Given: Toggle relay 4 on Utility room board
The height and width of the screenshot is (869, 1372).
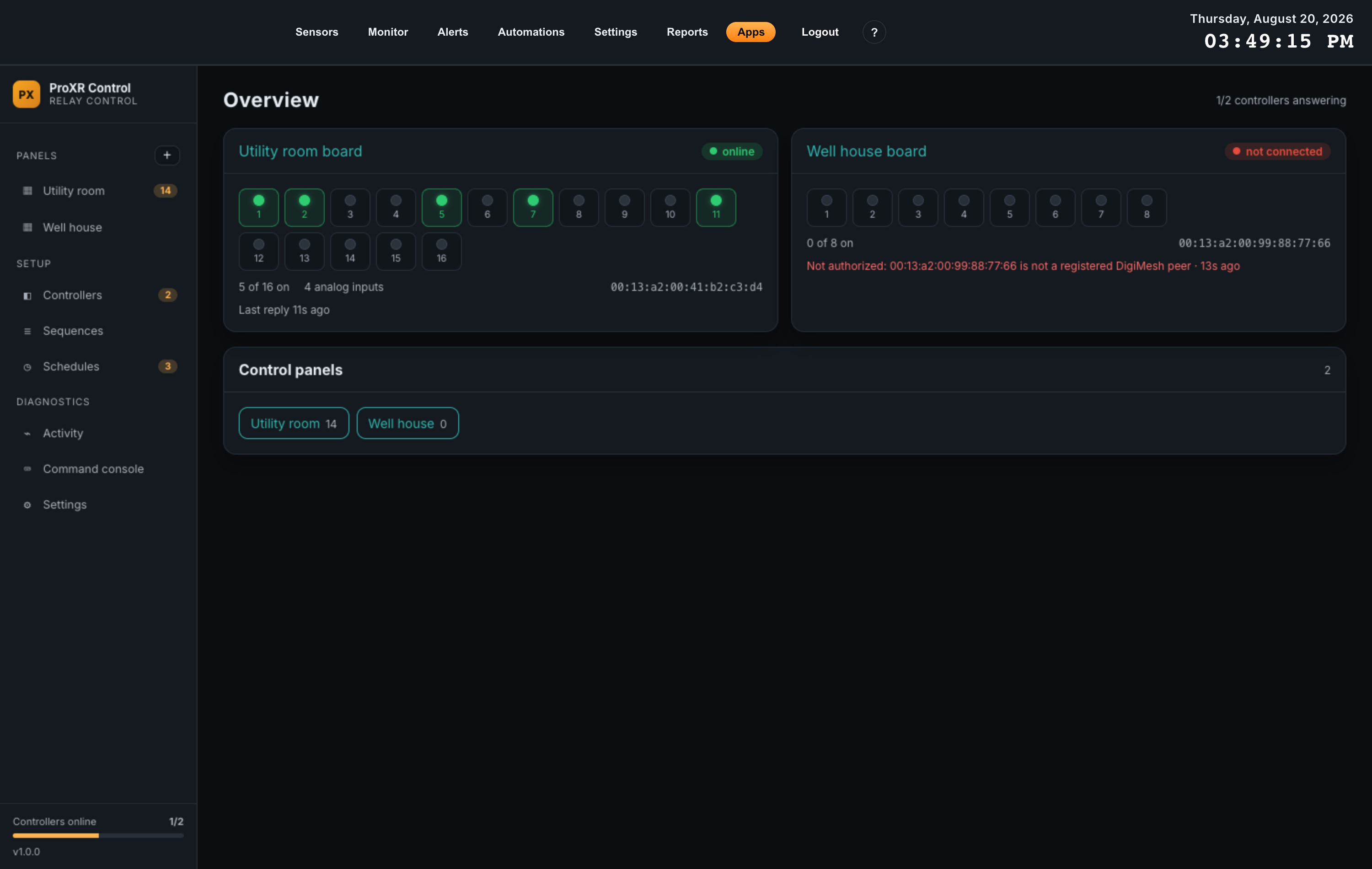Looking at the screenshot, I should point(396,208).
